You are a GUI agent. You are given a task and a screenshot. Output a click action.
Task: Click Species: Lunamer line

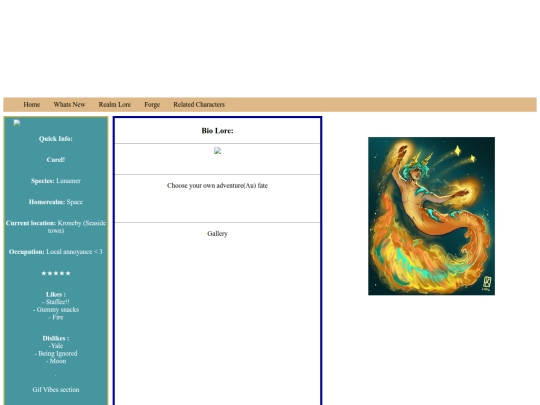point(55,181)
